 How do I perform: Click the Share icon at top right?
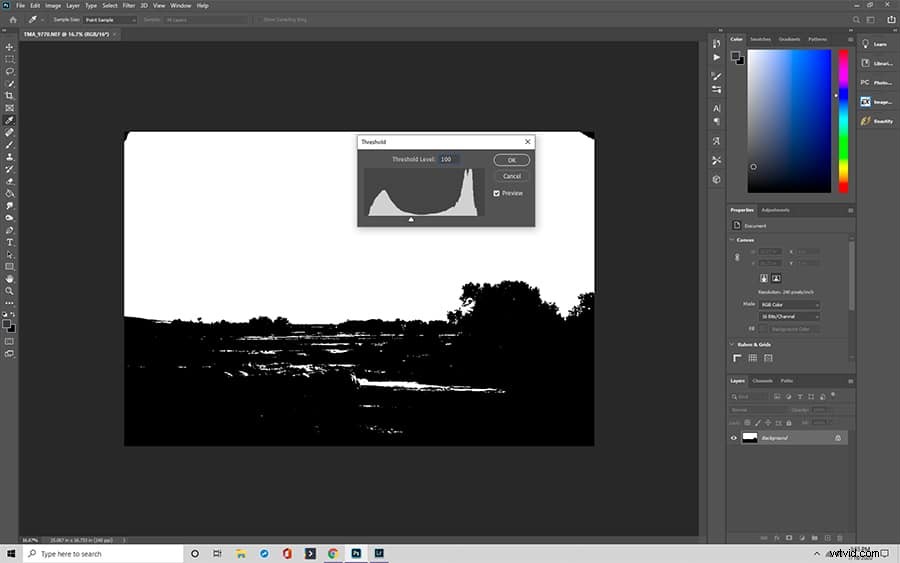pyautogui.click(x=891, y=20)
